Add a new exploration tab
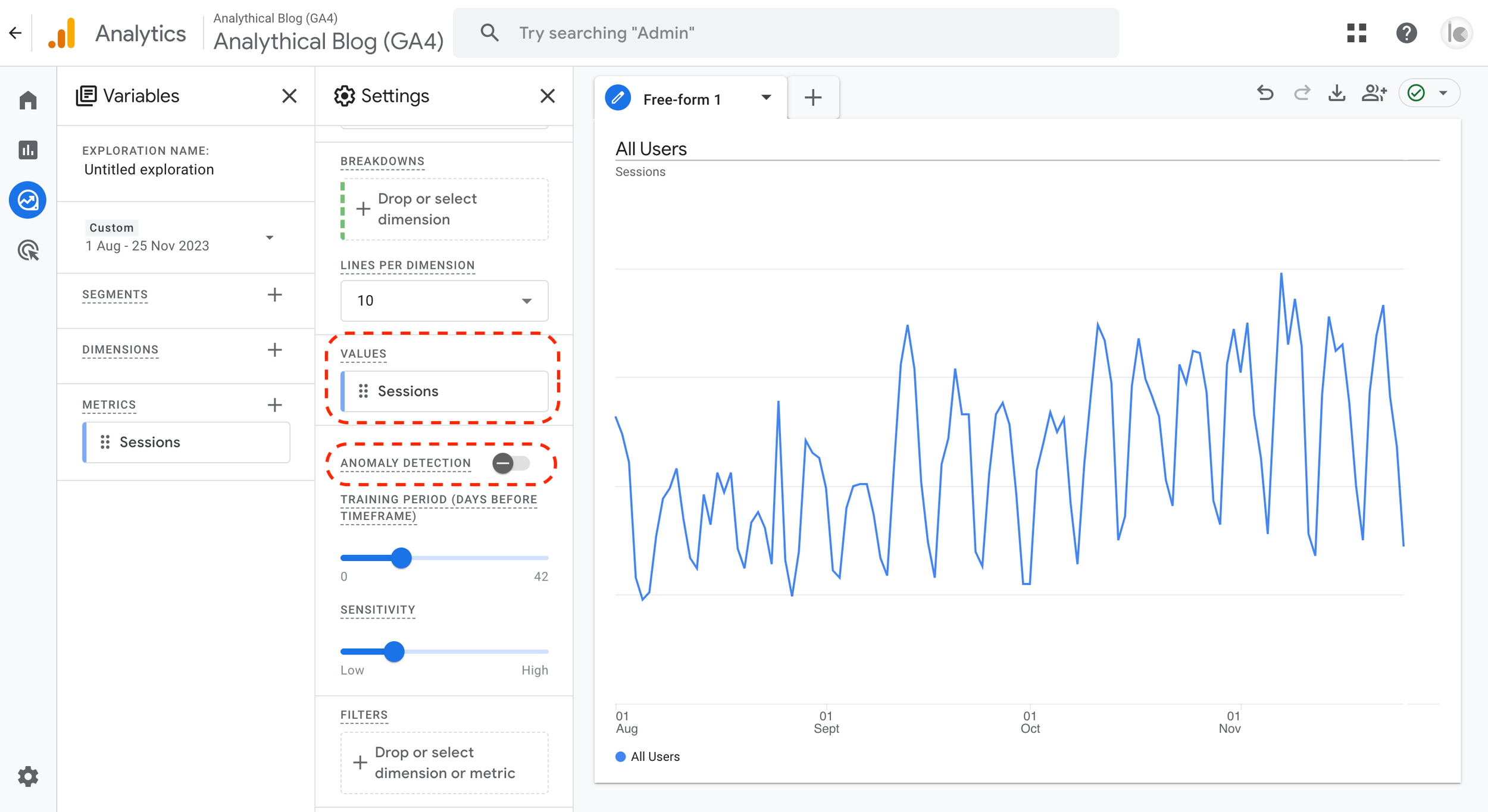Screen dimensions: 1488x812 click(813, 98)
